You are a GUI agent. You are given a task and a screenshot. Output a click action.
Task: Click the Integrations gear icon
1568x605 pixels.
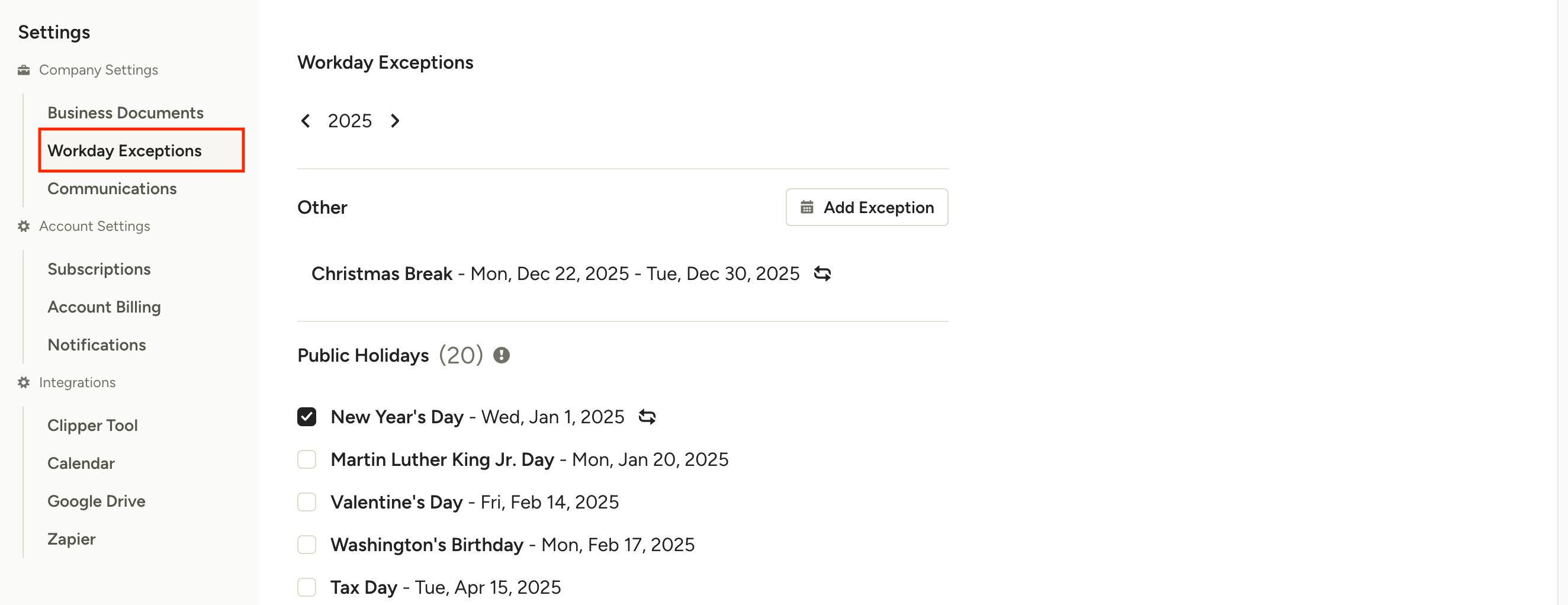pyautogui.click(x=24, y=383)
